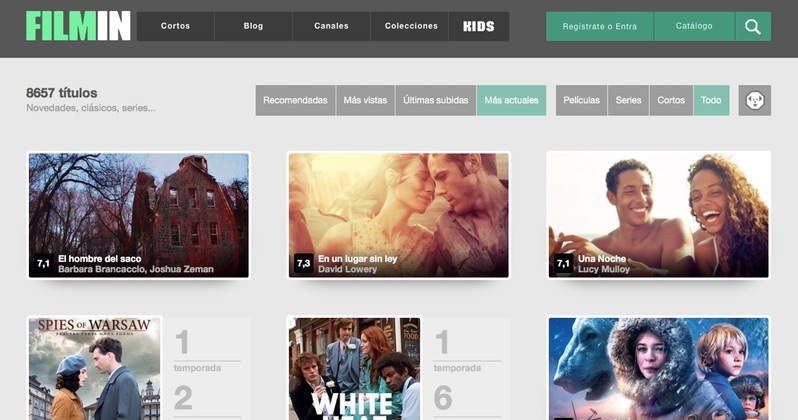798x420 pixels.
Task: Click director David Lowery
Action: pos(348,269)
